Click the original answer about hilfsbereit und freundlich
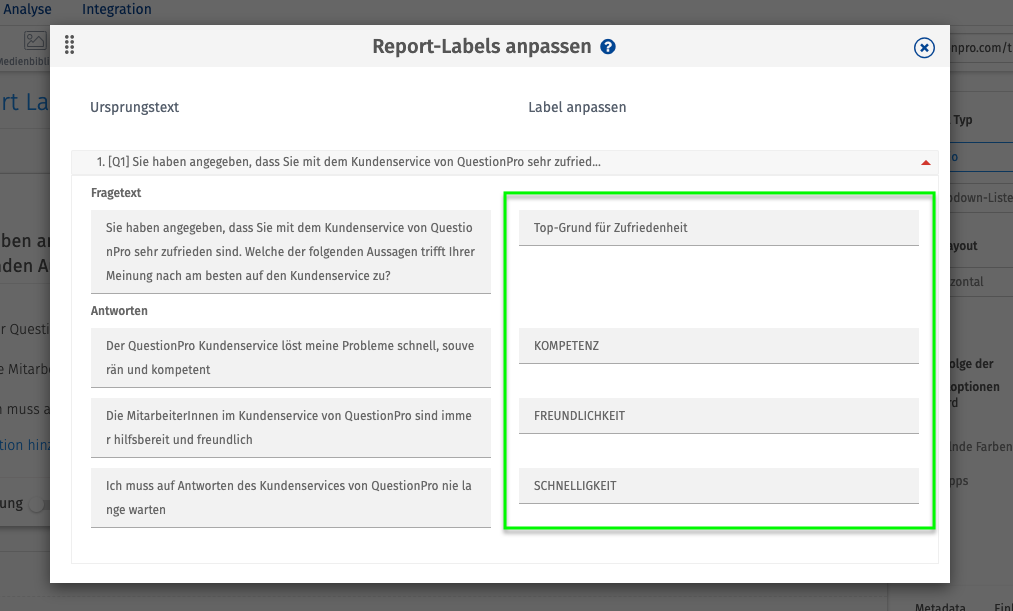The height and width of the screenshot is (611, 1013). click(290, 427)
